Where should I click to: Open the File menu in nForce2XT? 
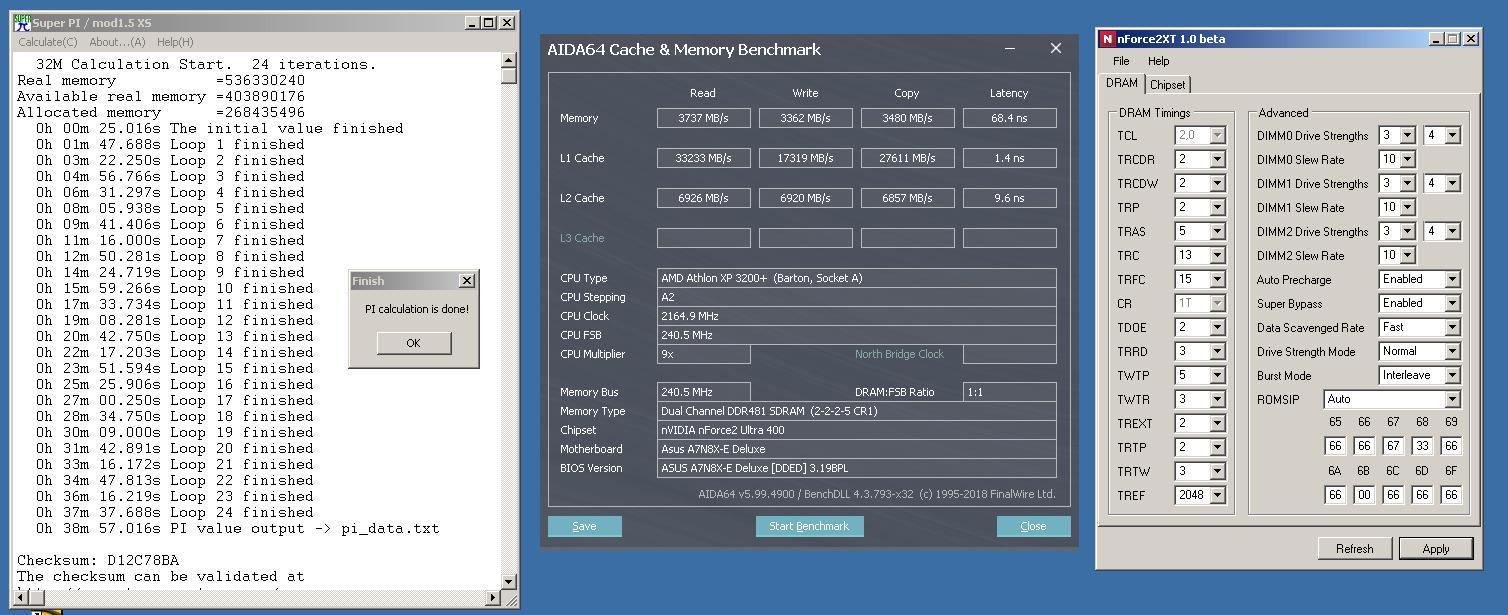pos(1121,61)
